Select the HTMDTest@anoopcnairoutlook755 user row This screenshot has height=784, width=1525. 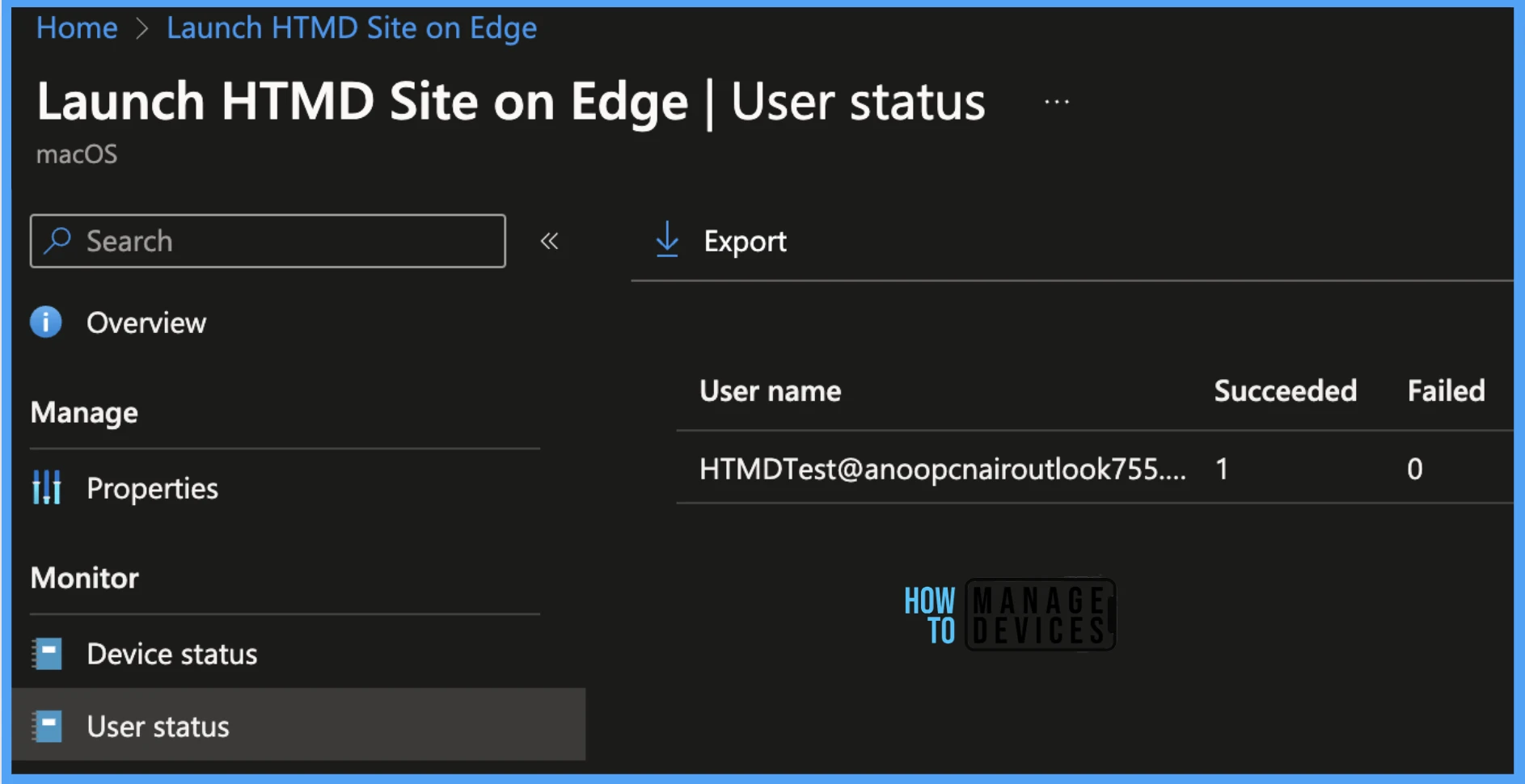[1094, 468]
